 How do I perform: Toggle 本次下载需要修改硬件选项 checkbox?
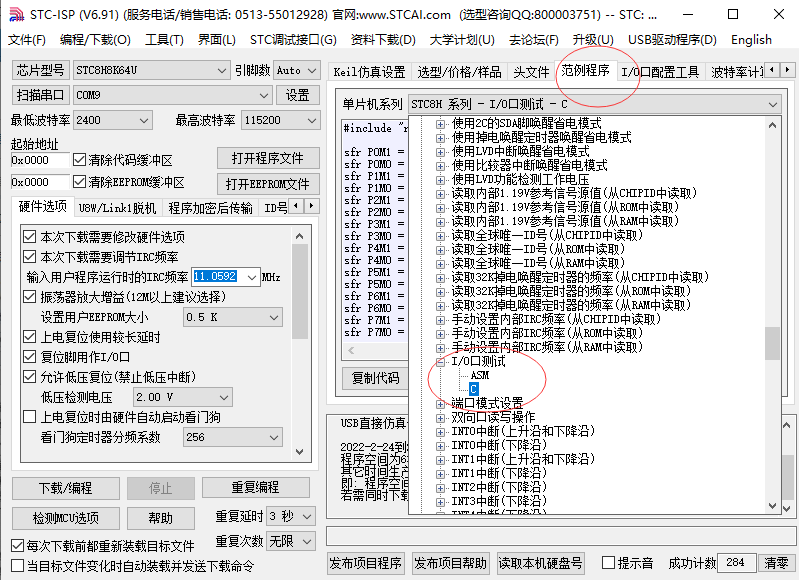coord(30,237)
